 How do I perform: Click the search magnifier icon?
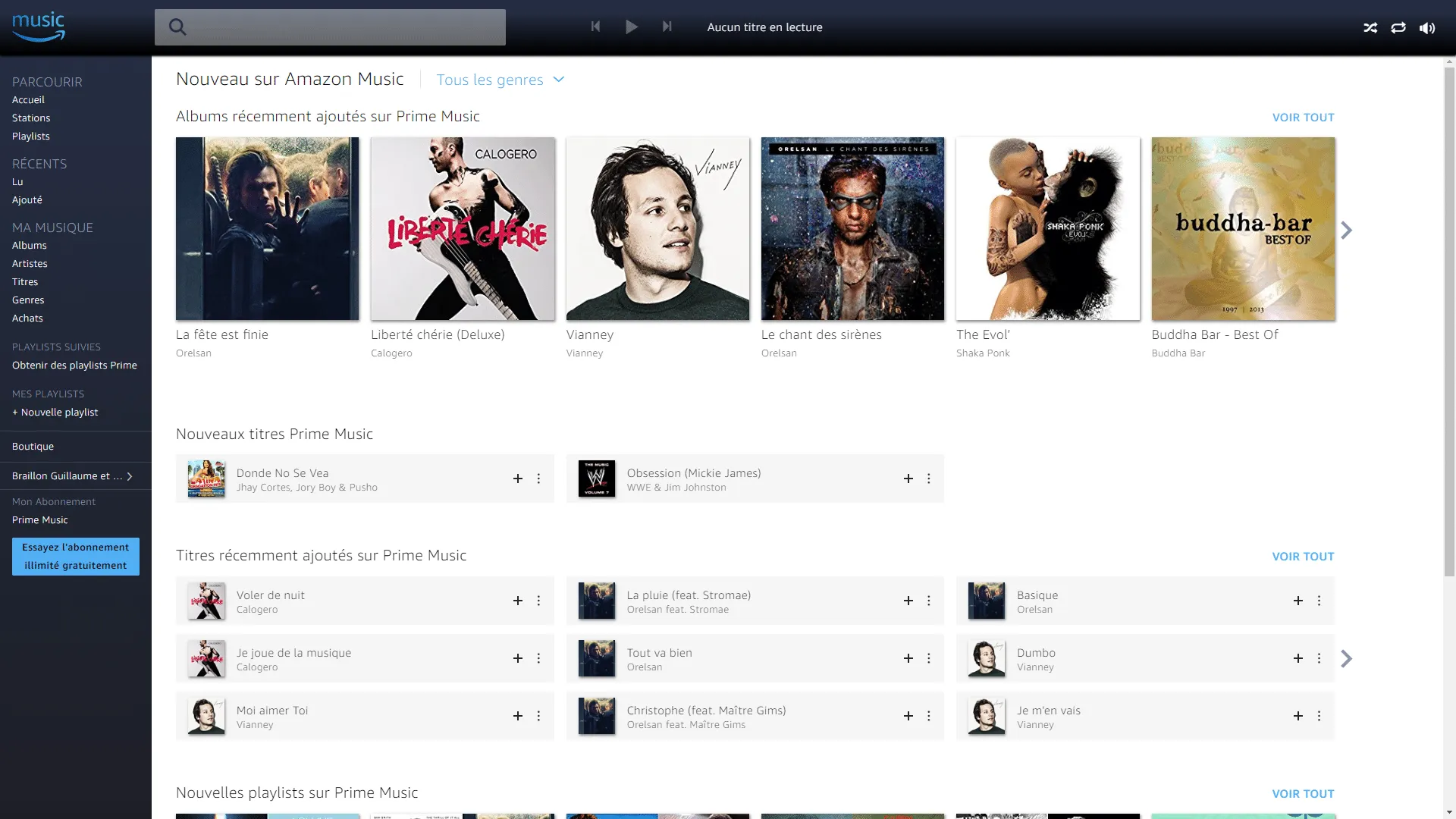(177, 27)
